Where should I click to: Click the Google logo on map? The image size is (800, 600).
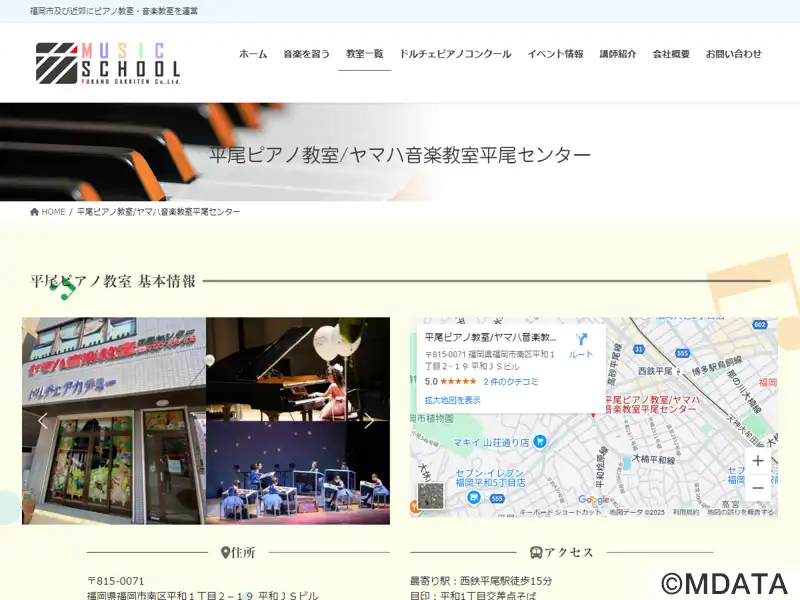click(x=593, y=499)
